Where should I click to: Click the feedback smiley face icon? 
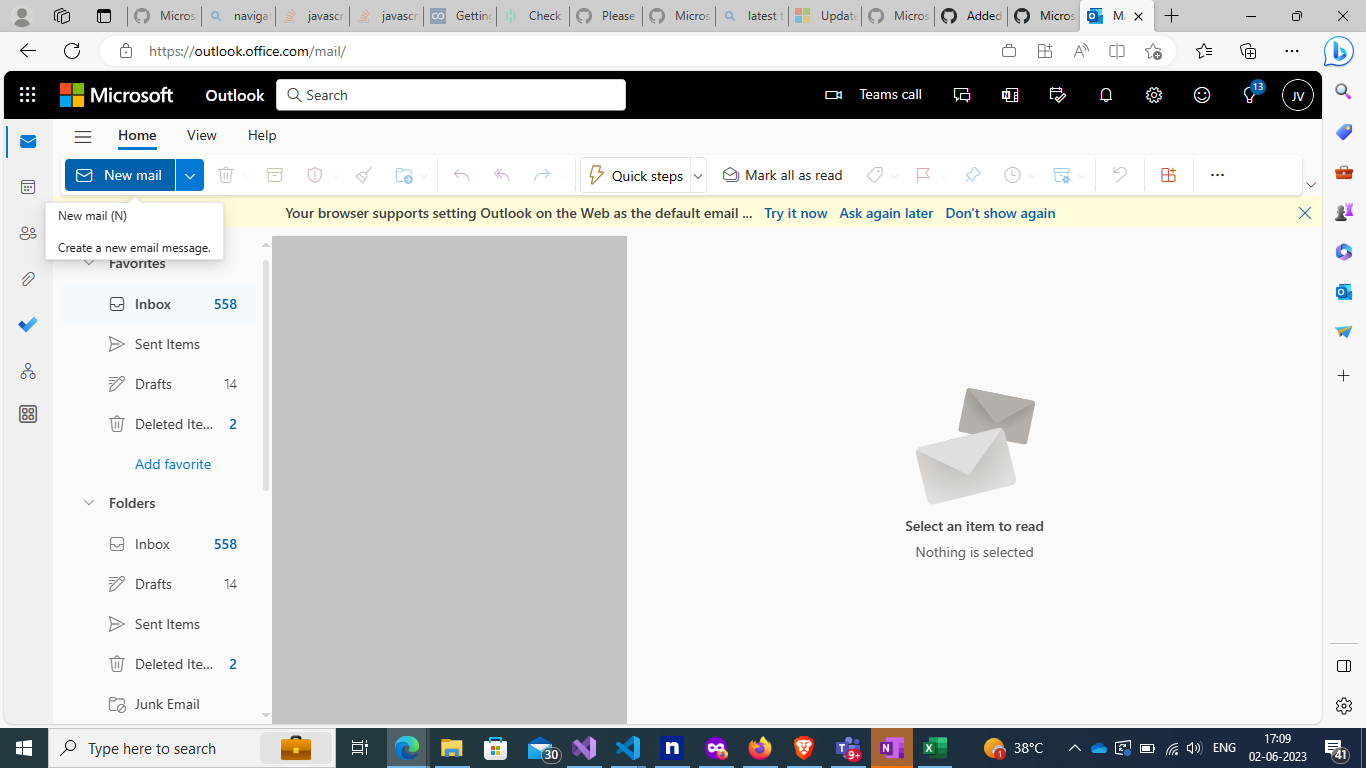(x=1201, y=94)
